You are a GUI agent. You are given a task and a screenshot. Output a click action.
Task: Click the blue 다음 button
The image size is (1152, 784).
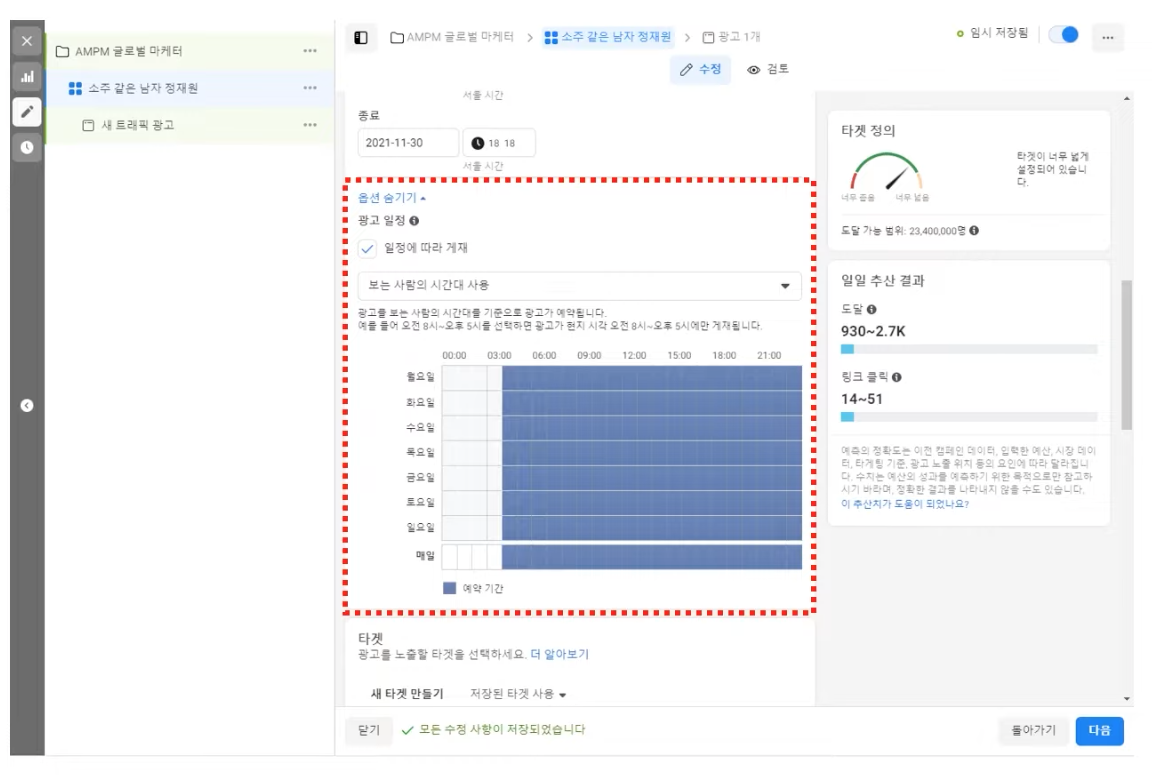[1099, 731]
